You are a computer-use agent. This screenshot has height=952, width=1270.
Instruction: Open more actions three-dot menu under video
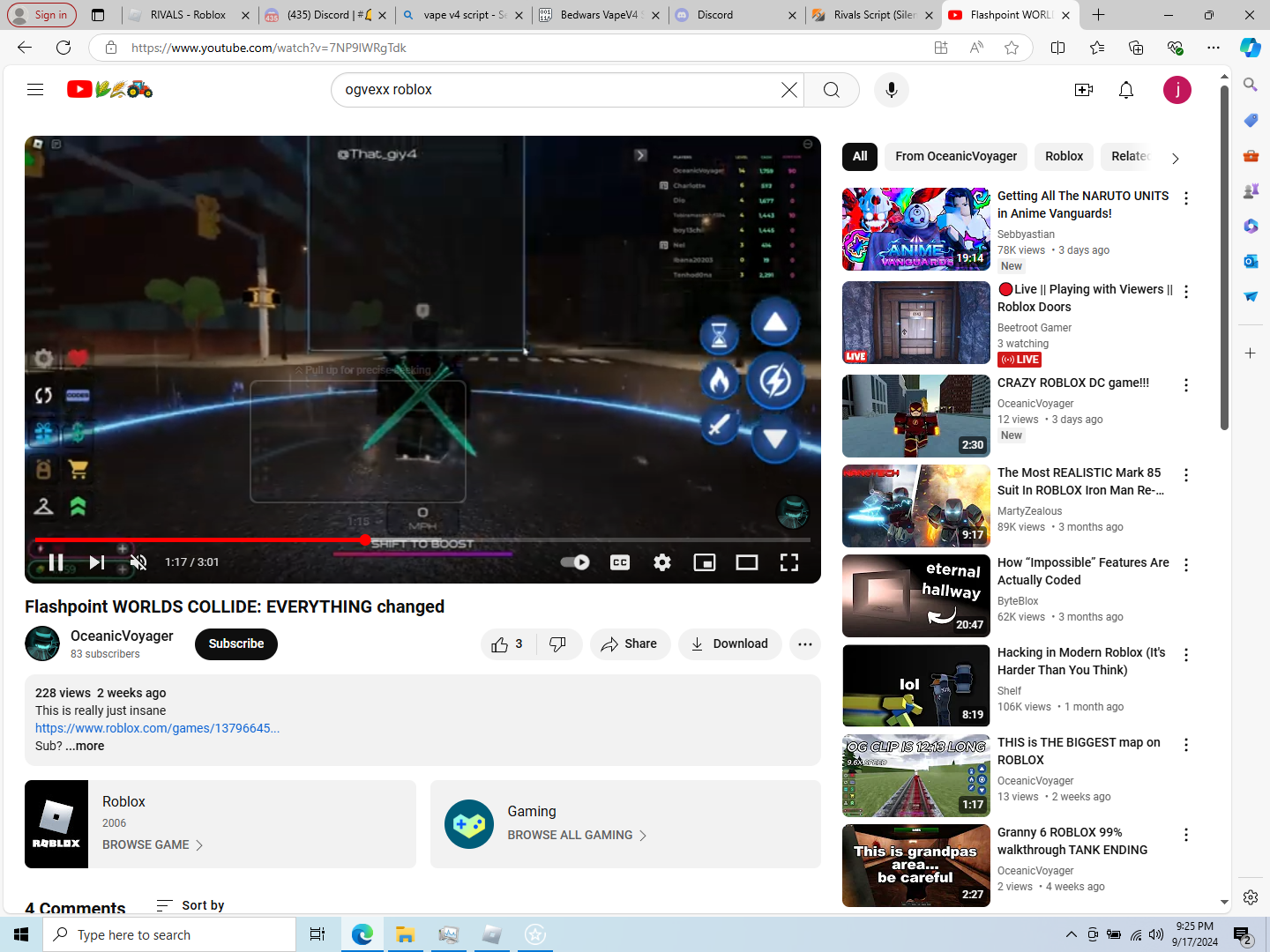pyautogui.click(x=805, y=644)
